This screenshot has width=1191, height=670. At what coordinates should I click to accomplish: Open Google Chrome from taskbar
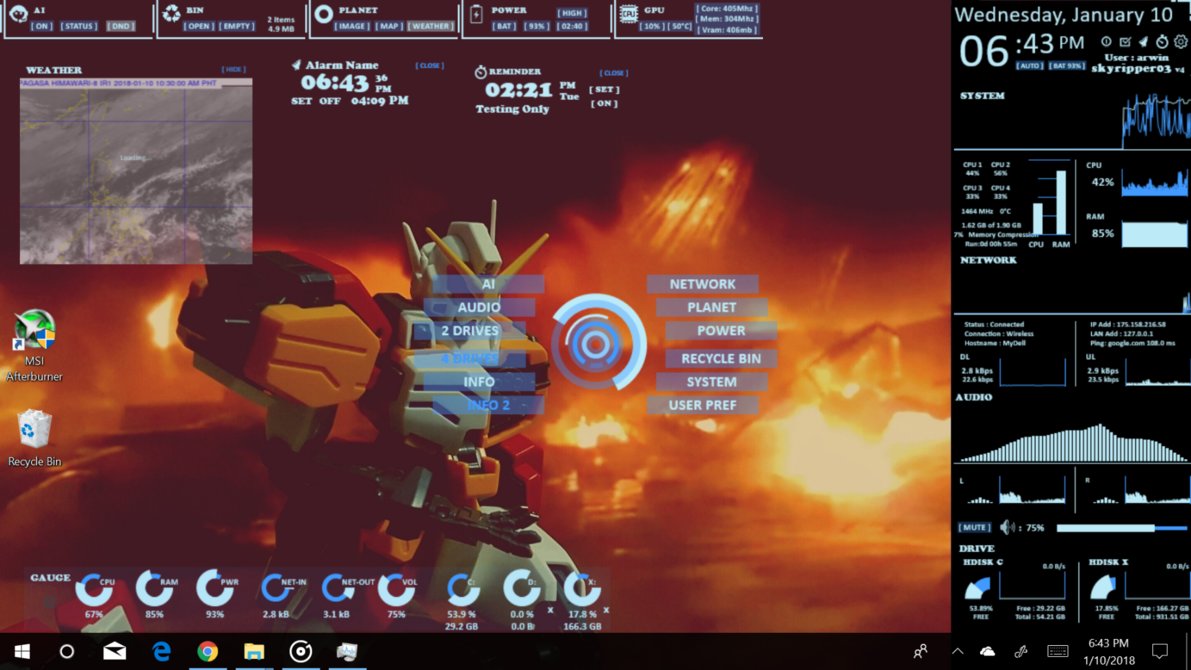tap(207, 651)
